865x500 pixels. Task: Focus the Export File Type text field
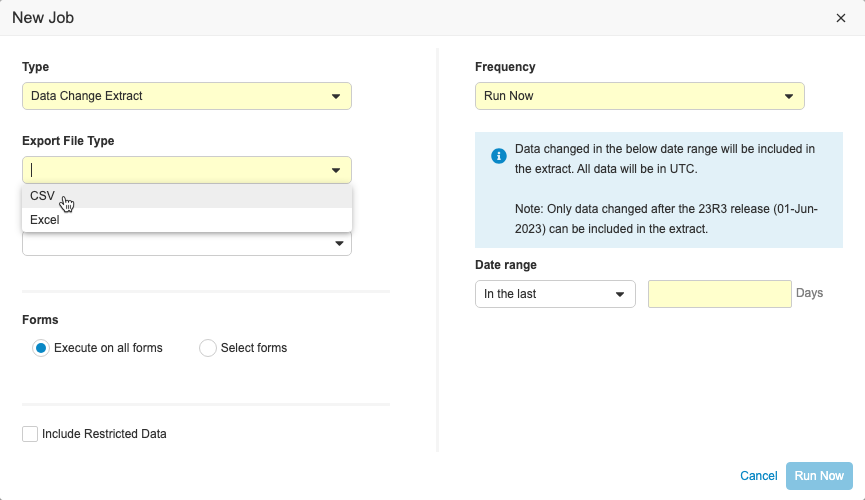tap(175, 170)
